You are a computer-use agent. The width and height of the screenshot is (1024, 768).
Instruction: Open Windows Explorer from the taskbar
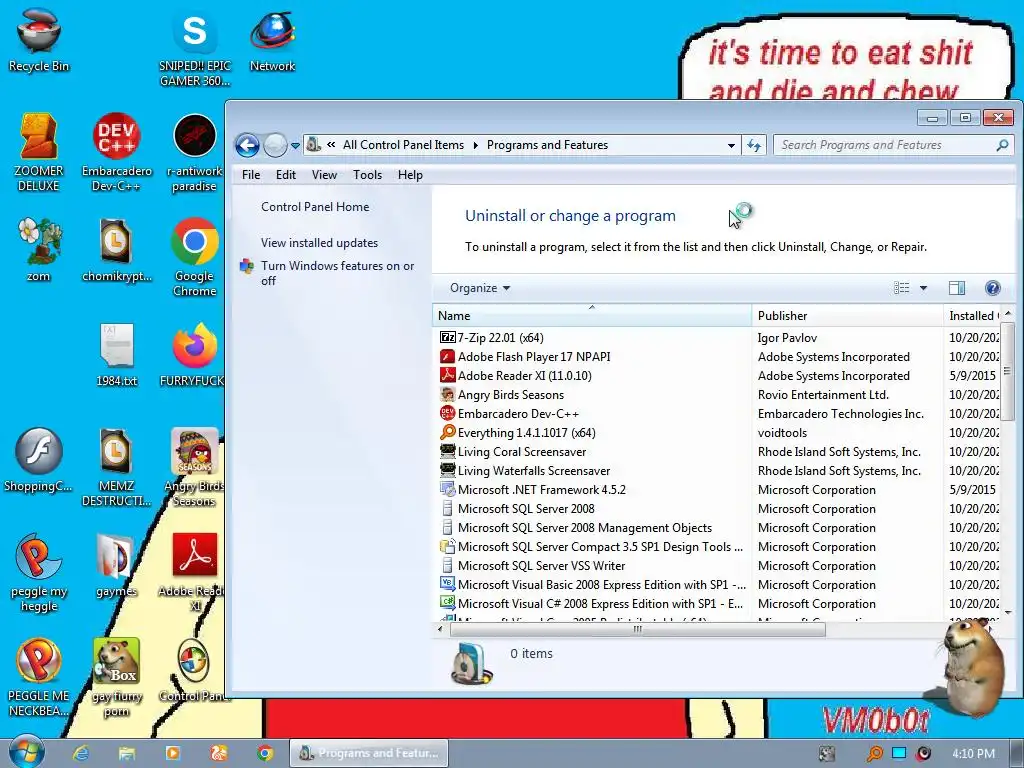click(127, 753)
